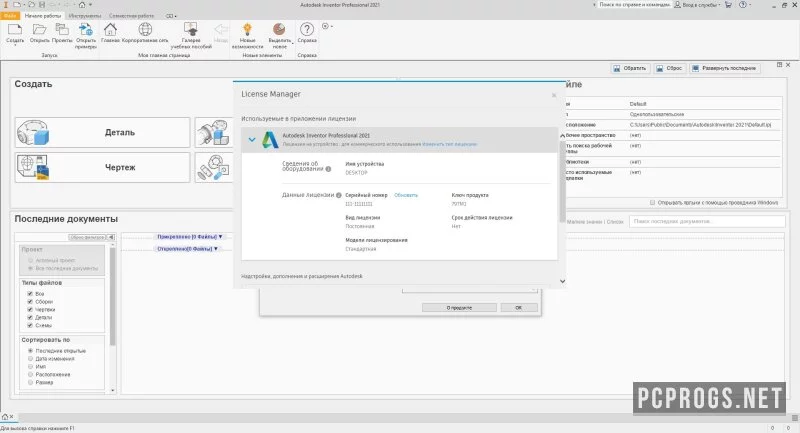
Task: Open the Вход в службы dropdown
Action: 720,5
